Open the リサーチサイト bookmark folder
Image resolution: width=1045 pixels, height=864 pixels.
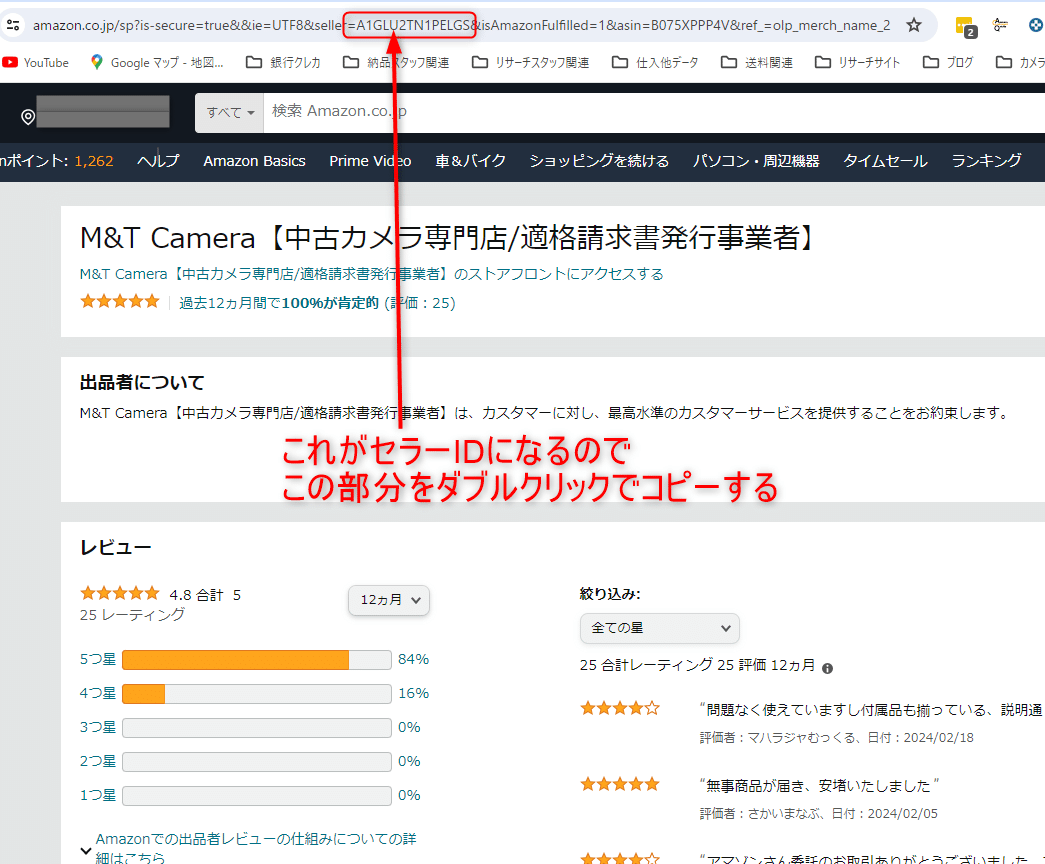point(858,63)
